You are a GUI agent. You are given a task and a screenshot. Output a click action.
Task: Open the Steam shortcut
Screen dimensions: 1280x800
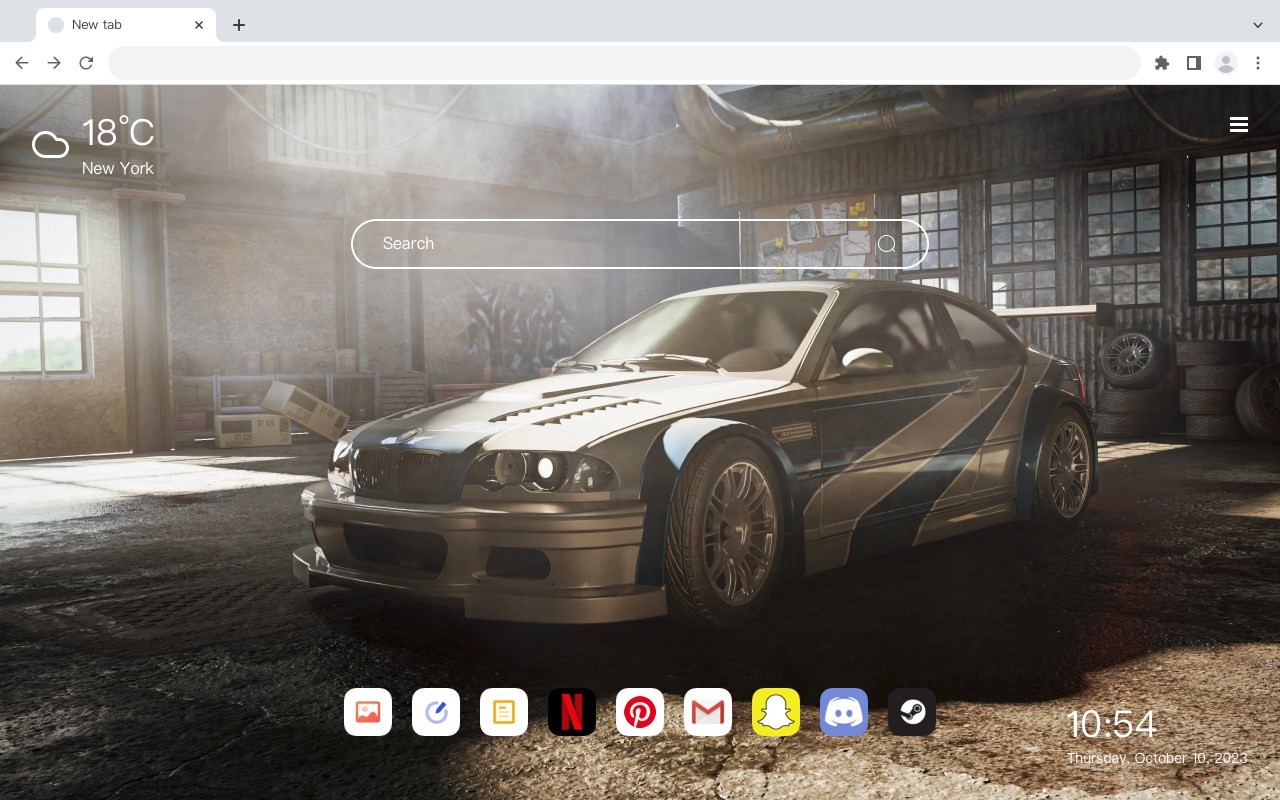(x=912, y=712)
